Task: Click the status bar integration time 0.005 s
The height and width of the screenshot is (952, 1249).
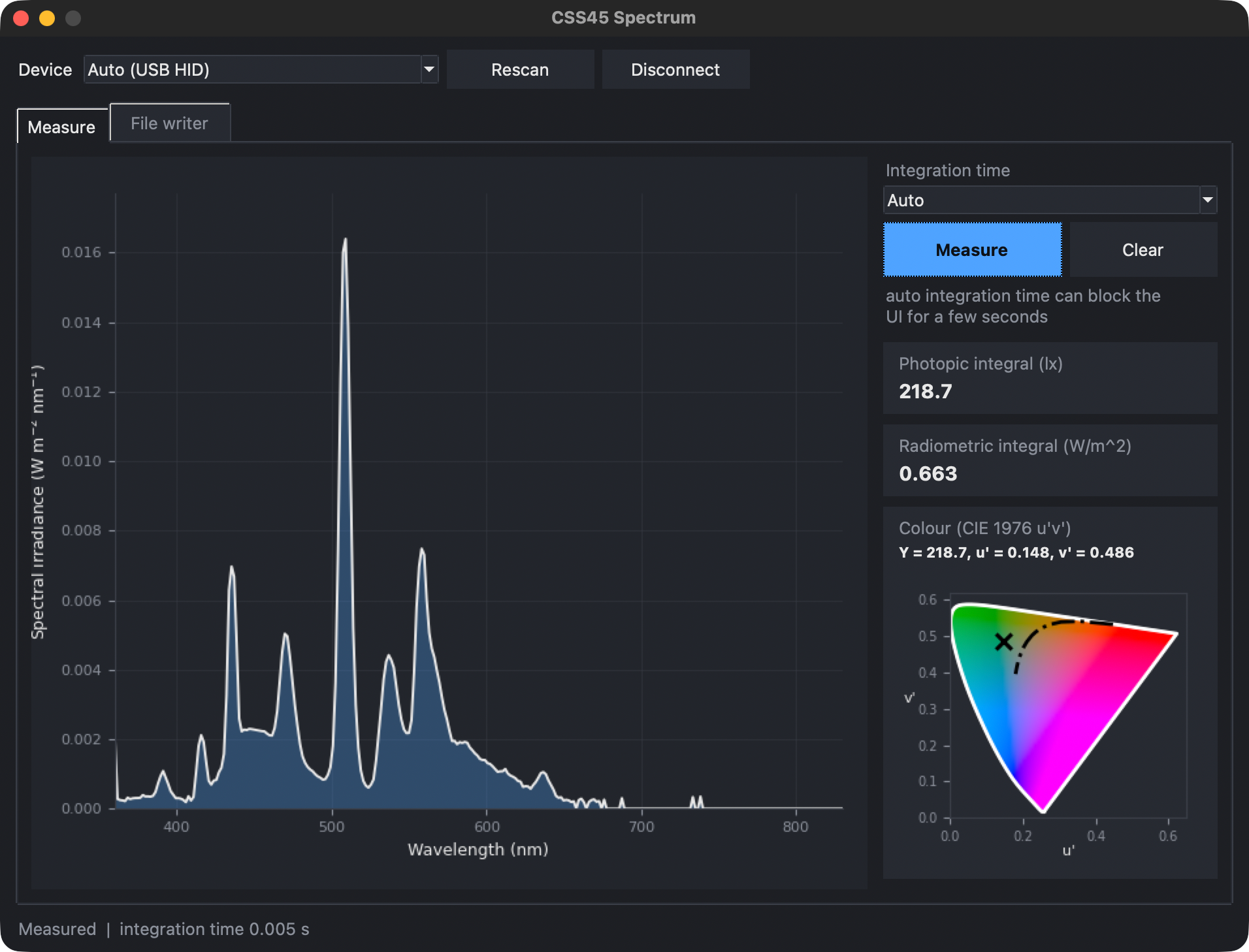Action: click(x=214, y=928)
